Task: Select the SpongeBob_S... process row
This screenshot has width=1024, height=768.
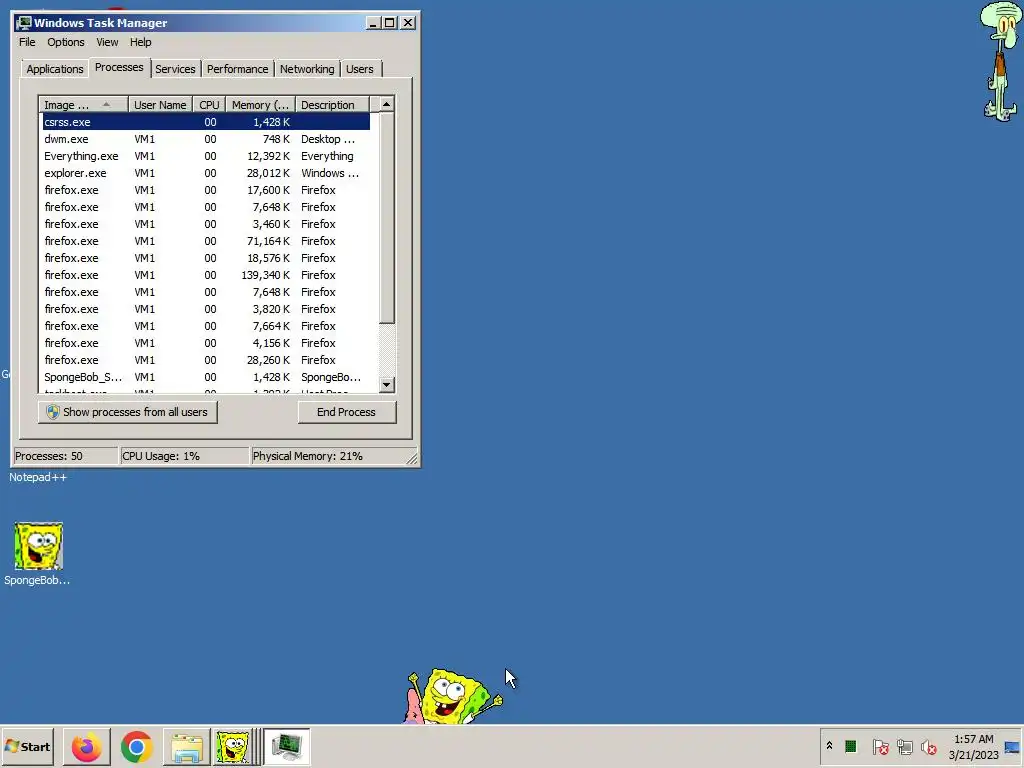Action: (x=206, y=377)
